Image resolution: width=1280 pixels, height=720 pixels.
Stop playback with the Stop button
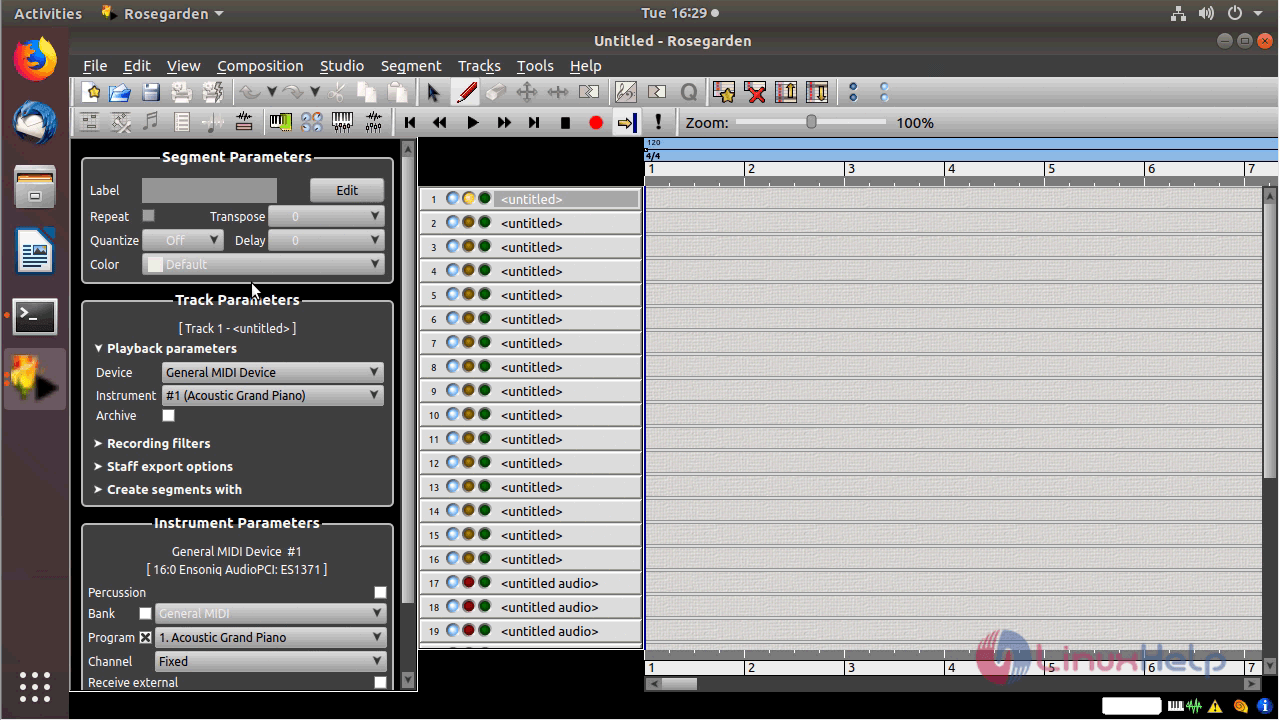pyautogui.click(x=565, y=122)
